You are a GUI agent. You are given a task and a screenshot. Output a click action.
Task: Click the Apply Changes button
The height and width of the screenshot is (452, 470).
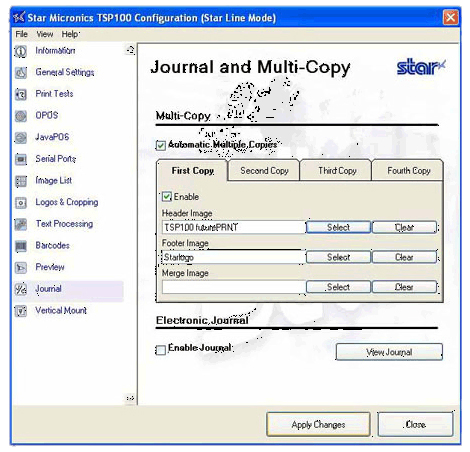(x=318, y=425)
